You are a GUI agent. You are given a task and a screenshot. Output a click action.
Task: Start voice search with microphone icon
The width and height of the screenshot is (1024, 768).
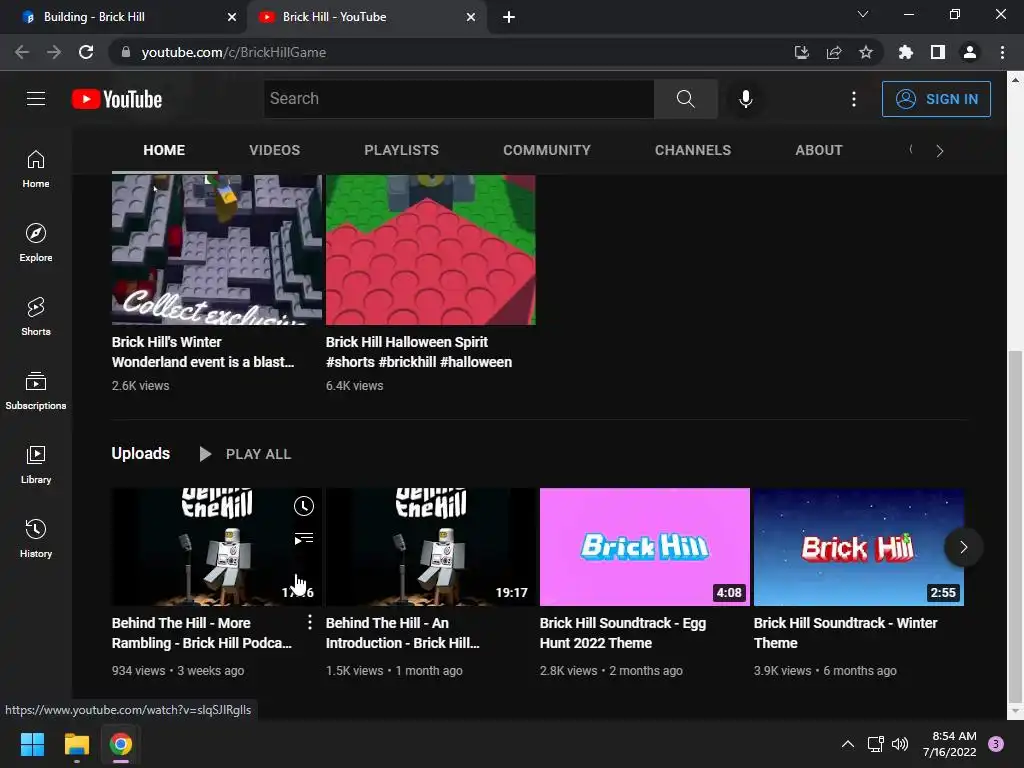(745, 99)
